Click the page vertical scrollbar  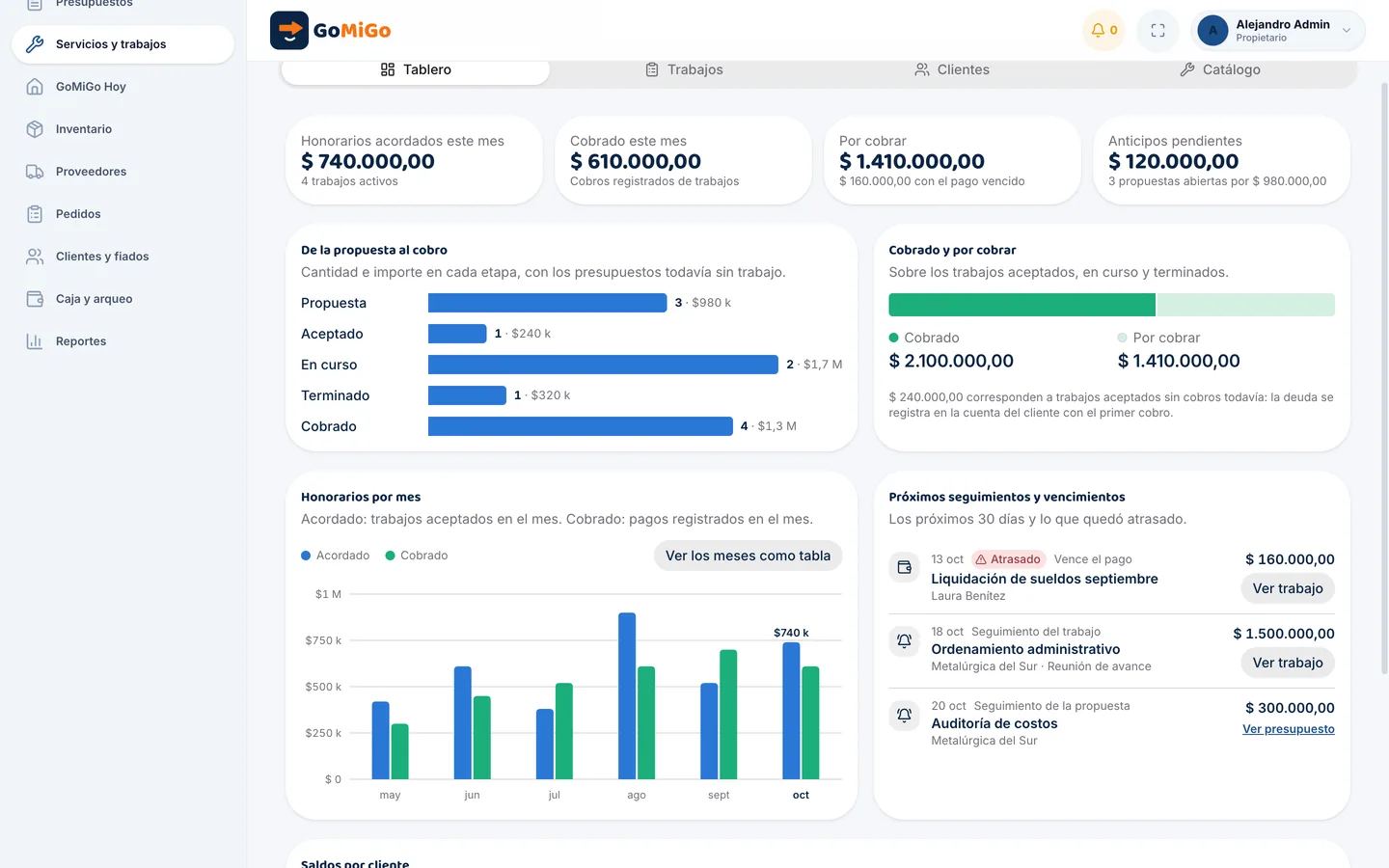(1384, 376)
